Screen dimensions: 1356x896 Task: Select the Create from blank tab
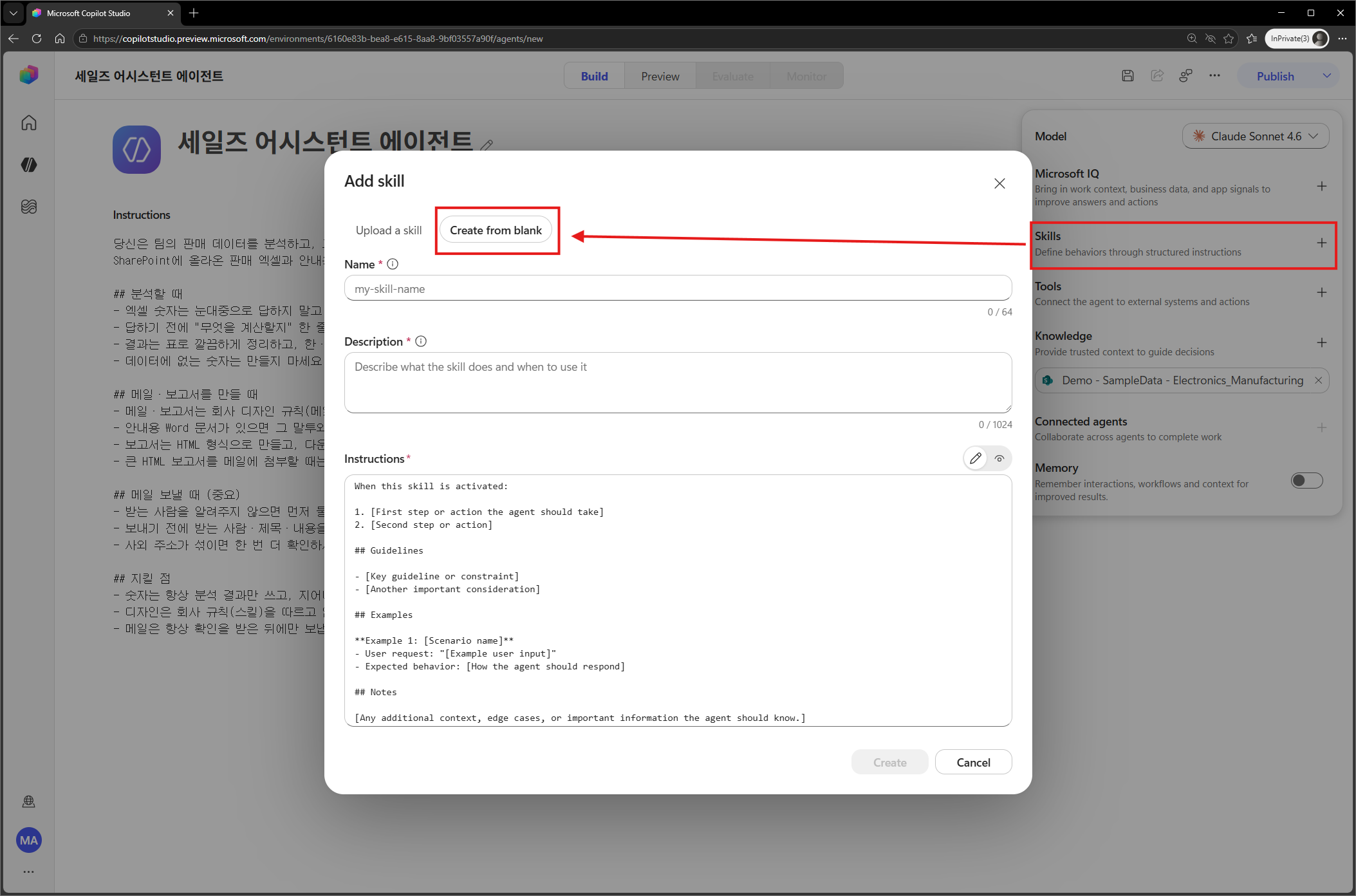496,230
